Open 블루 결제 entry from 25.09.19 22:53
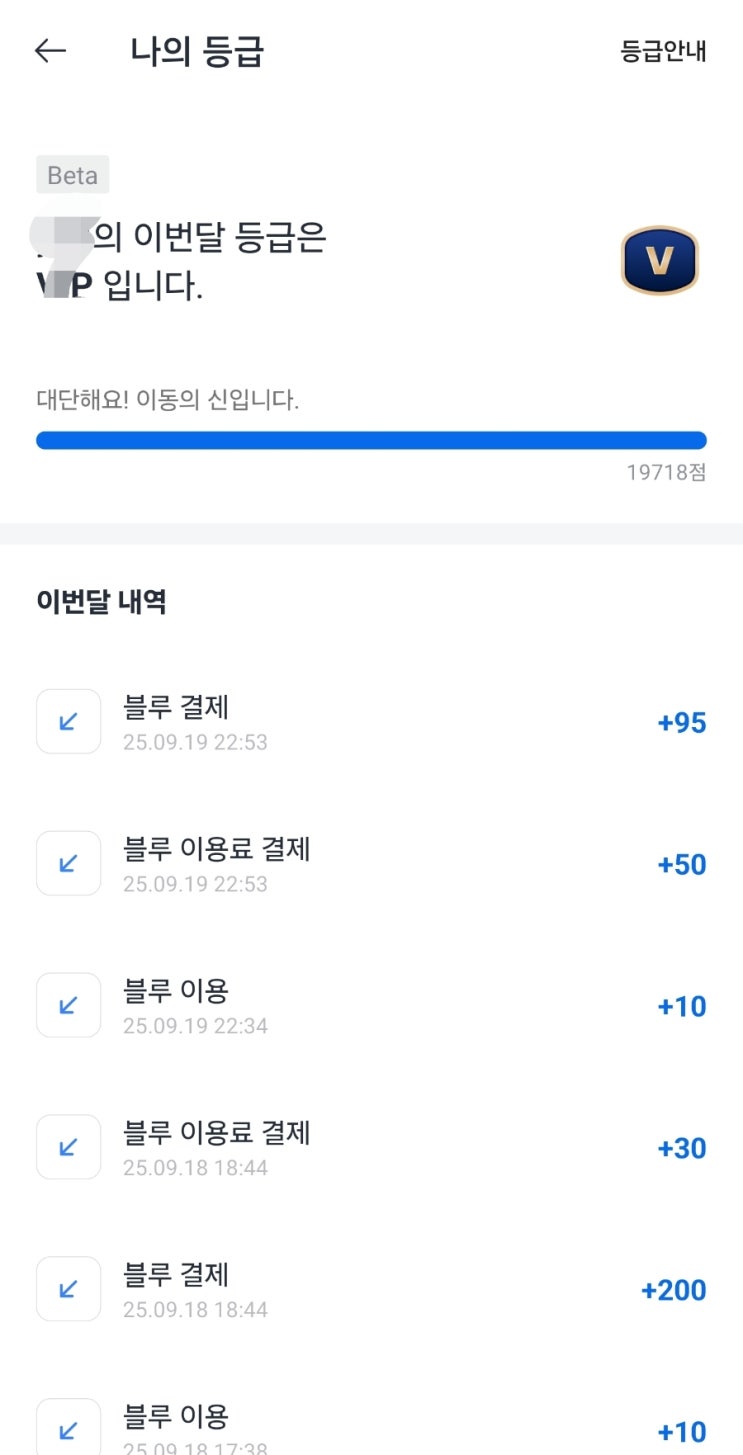The width and height of the screenshot is (743, 1455). [x=176, y=708]
